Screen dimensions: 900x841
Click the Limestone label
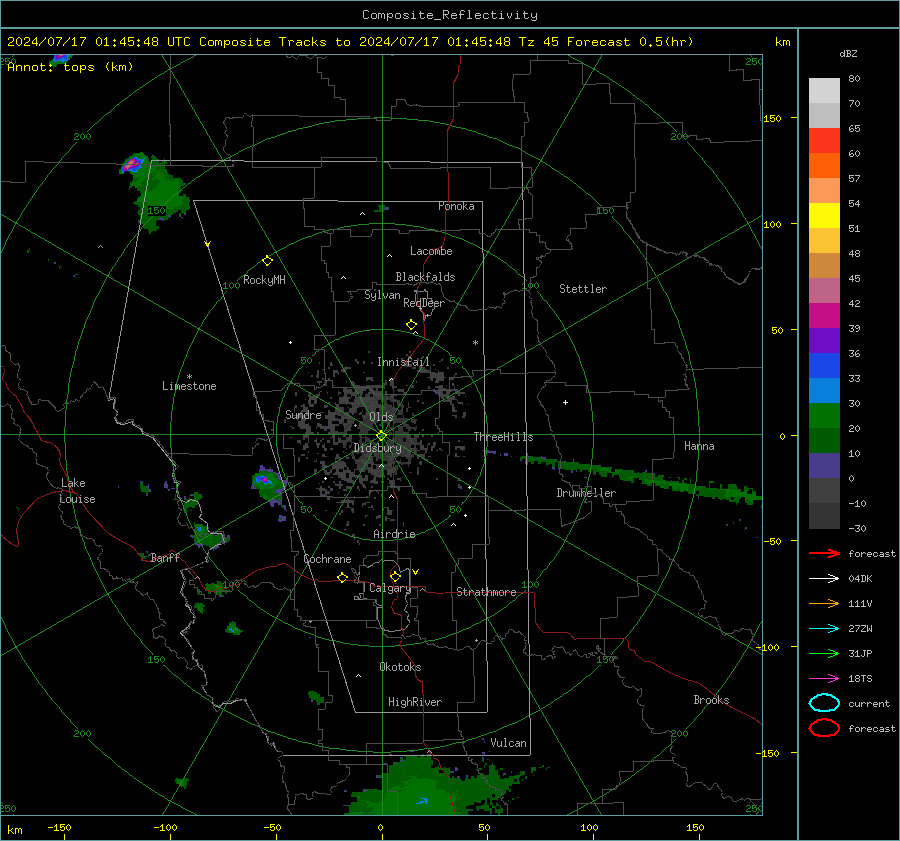pos(189,386)
